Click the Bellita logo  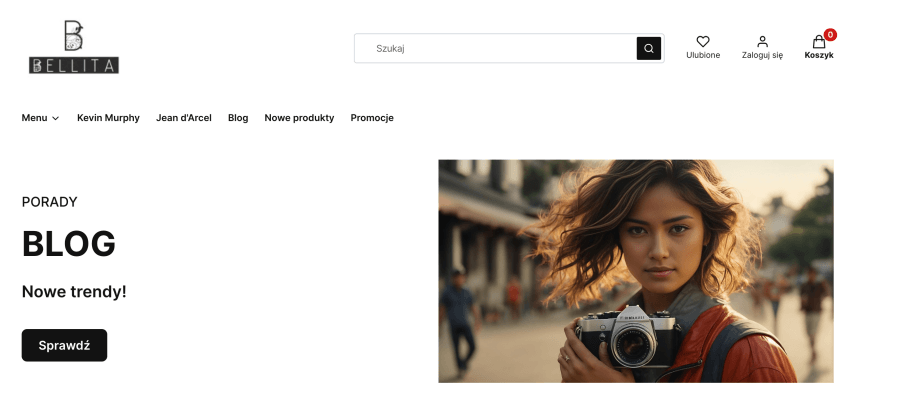coord(74,47)
